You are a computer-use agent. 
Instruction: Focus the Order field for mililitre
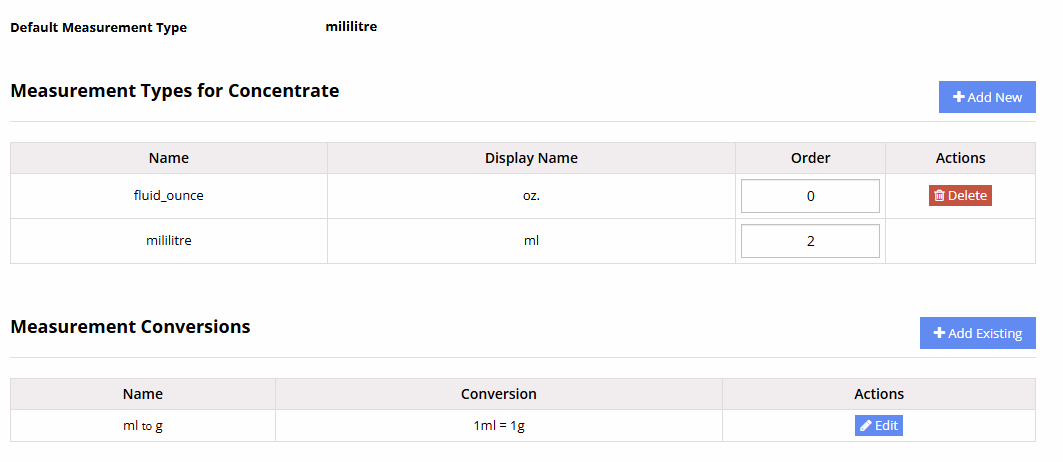point(810,241)
